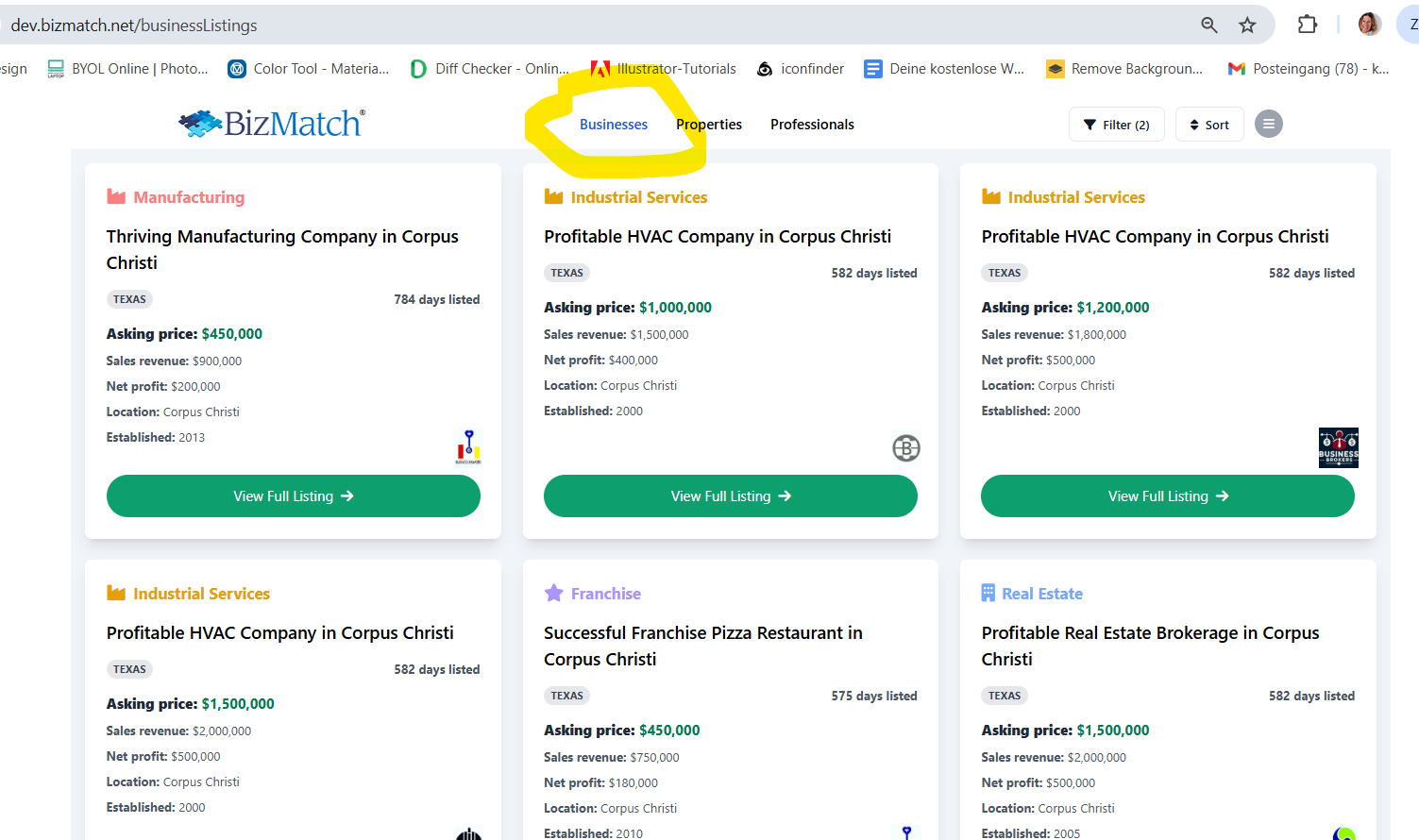Go to the Professionals tab
This screenshot has height=840, width=1419.
coord(812,125)
